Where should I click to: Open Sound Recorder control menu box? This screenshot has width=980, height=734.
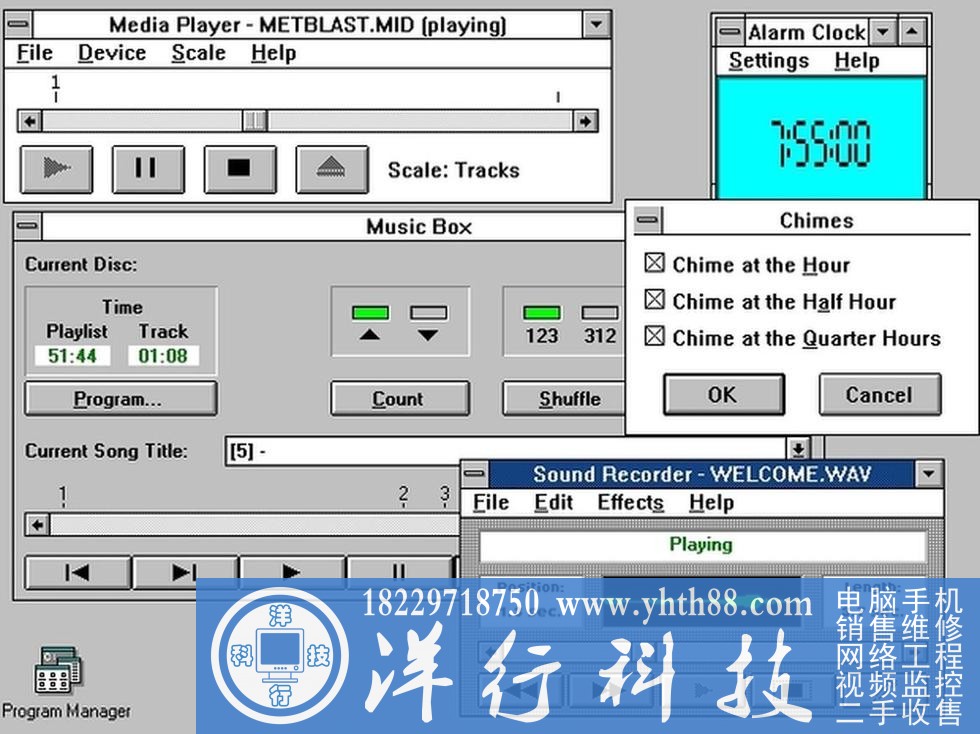(476, 474)
